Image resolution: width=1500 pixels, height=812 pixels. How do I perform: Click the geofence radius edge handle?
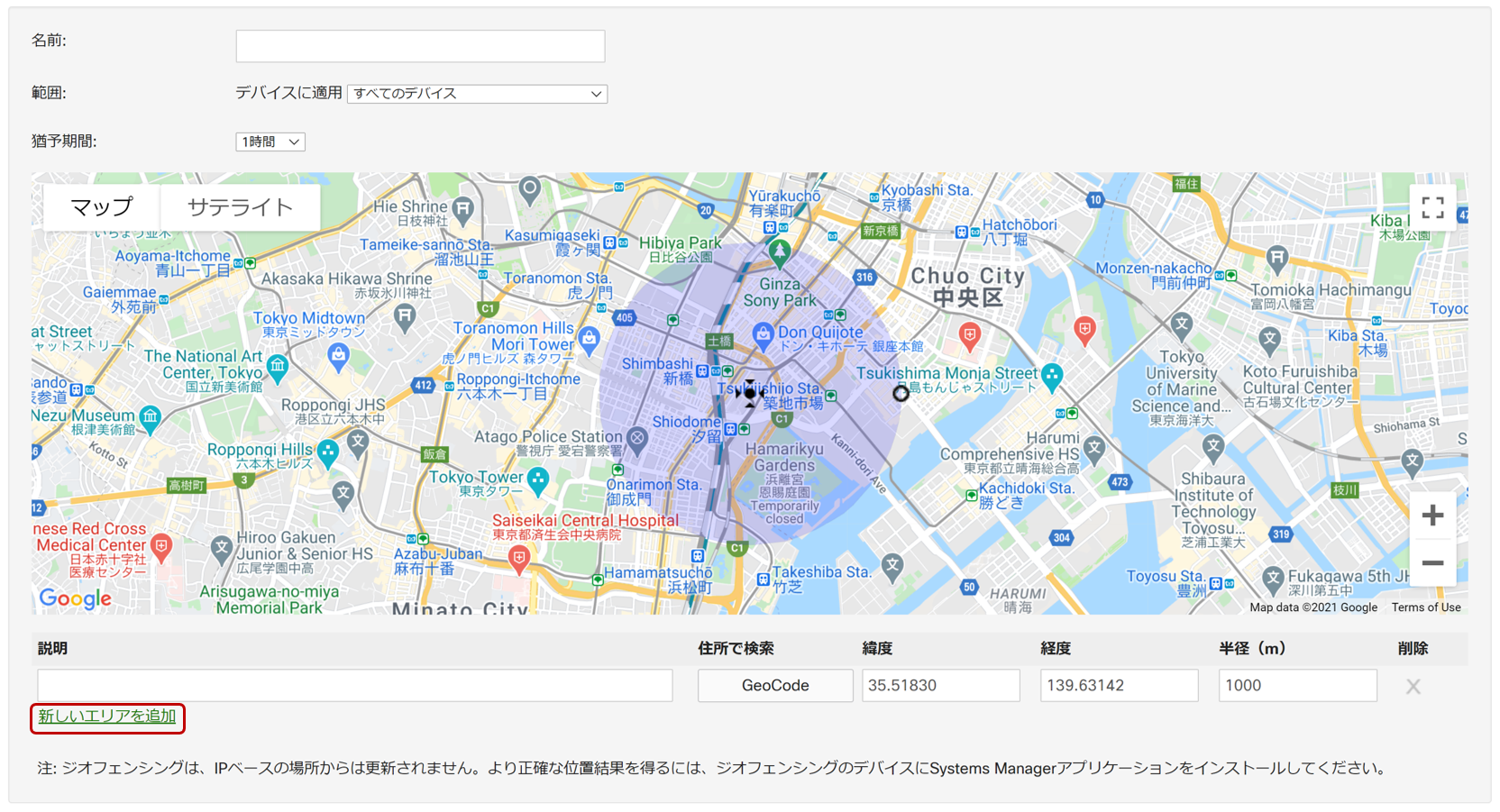tap(901, 393)
